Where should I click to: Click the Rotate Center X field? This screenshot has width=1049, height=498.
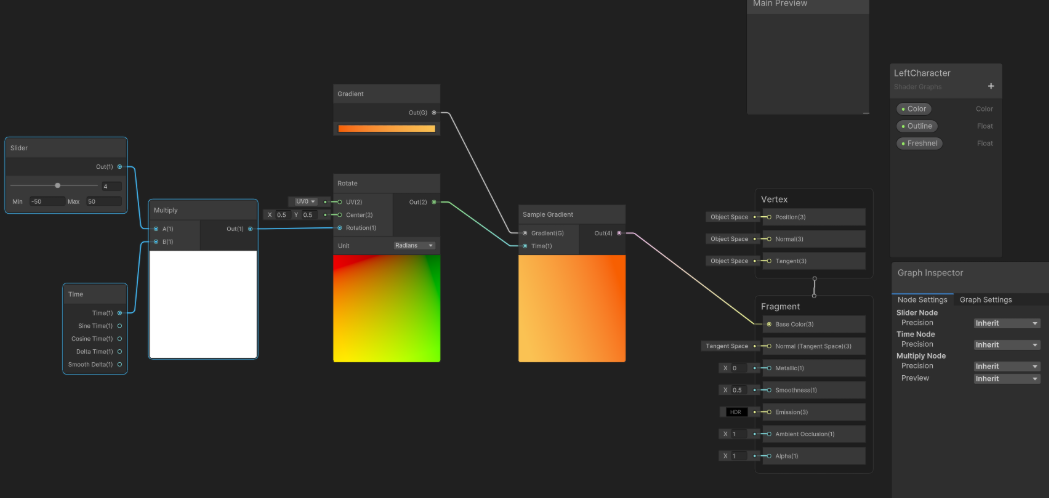pyautogui.click(x=282, y=215)
